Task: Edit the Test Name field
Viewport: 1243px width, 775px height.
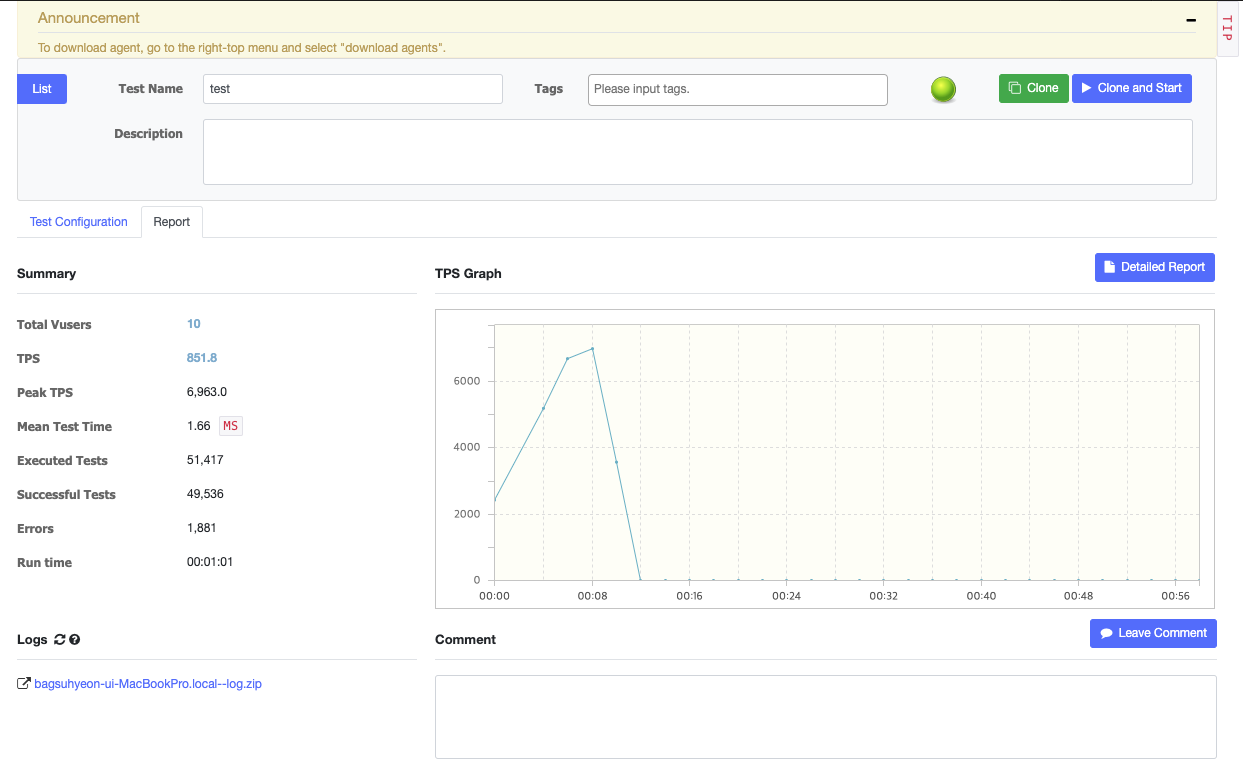Action: [353, 89]
